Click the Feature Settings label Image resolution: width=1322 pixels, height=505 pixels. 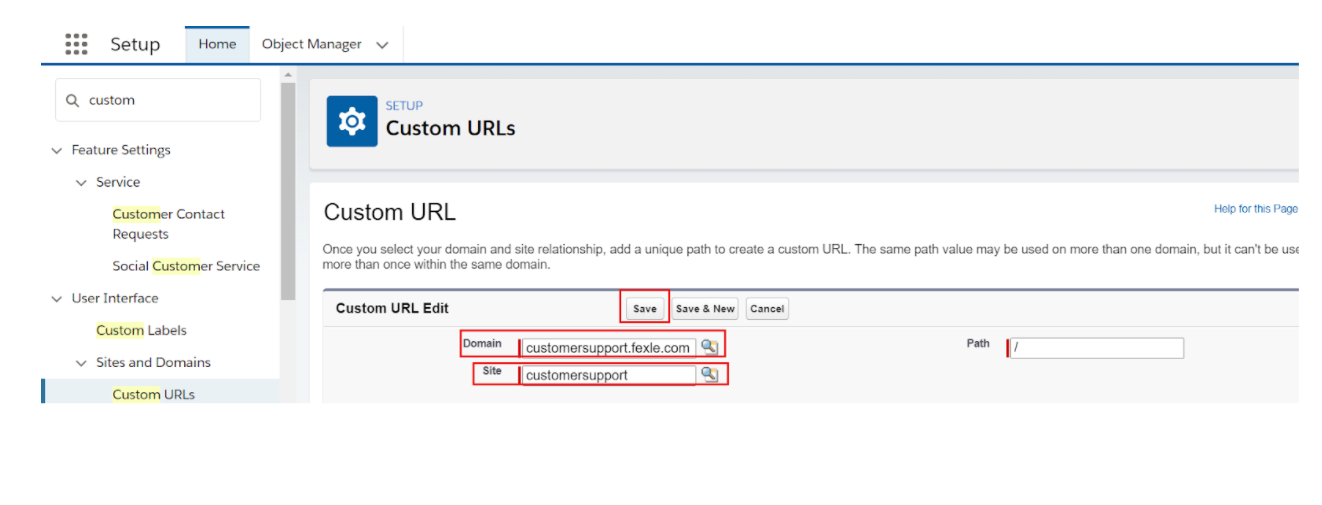coord(121,150)
